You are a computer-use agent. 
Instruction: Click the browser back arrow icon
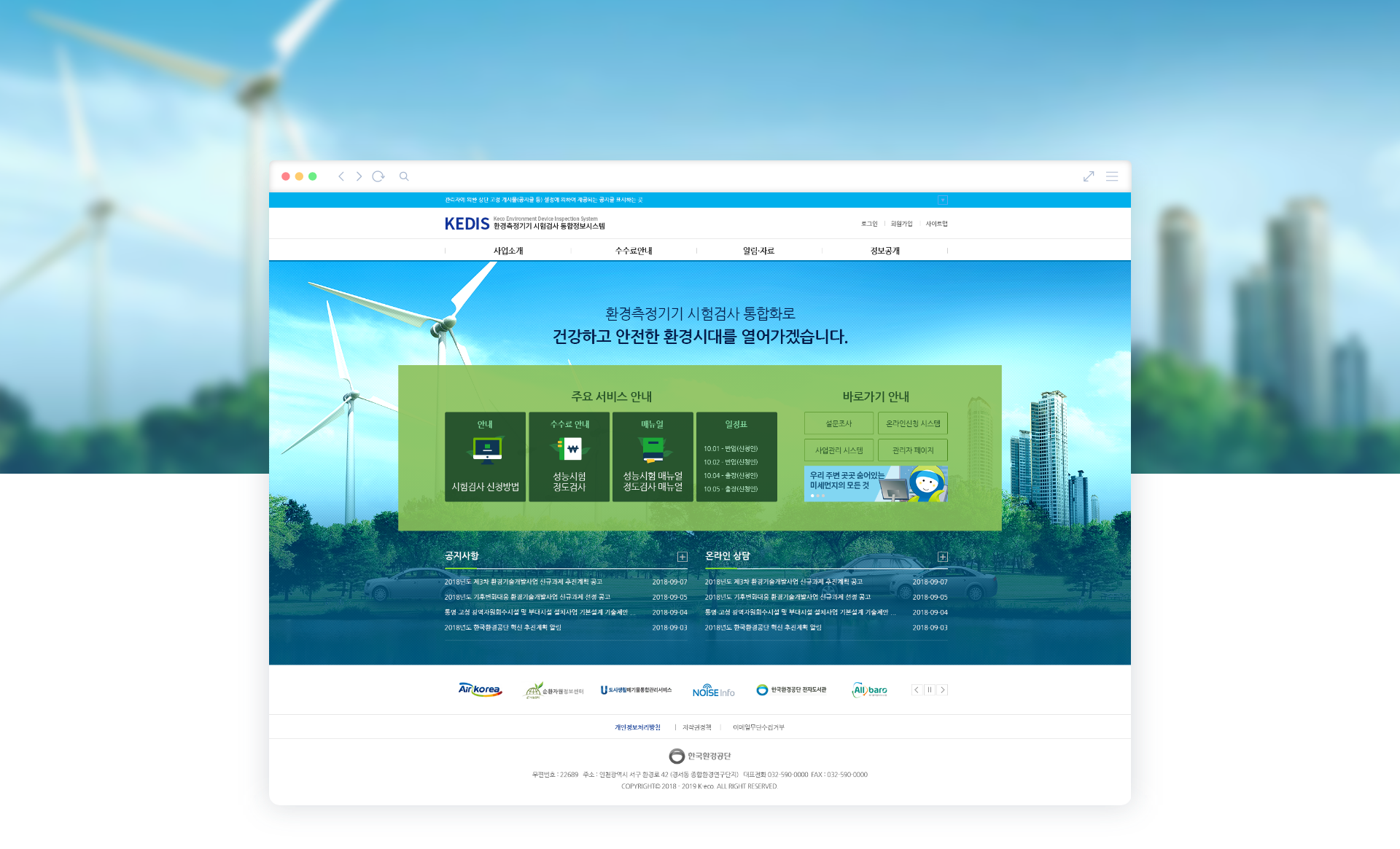click(x=341, y=176)
